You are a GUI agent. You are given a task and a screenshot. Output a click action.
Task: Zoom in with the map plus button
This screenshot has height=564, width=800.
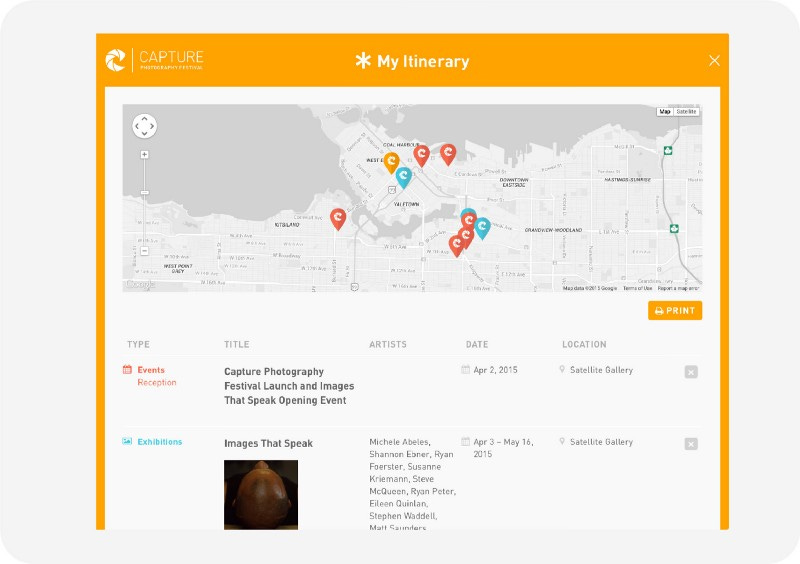[x=144, y=154]
